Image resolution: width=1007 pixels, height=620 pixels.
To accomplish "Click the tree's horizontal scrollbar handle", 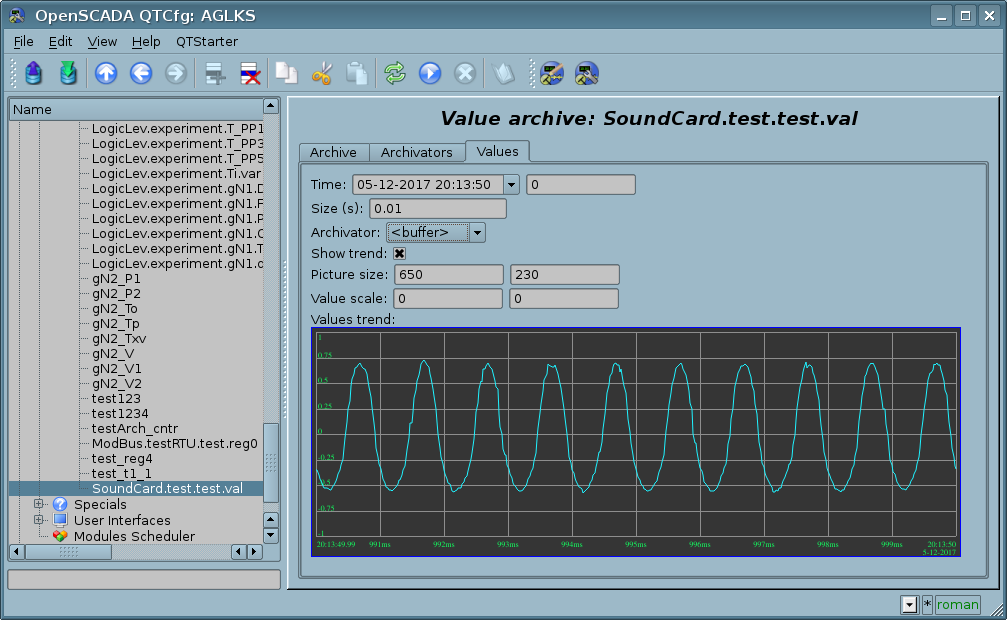I will pyautogui.click(x=69, y=552).
